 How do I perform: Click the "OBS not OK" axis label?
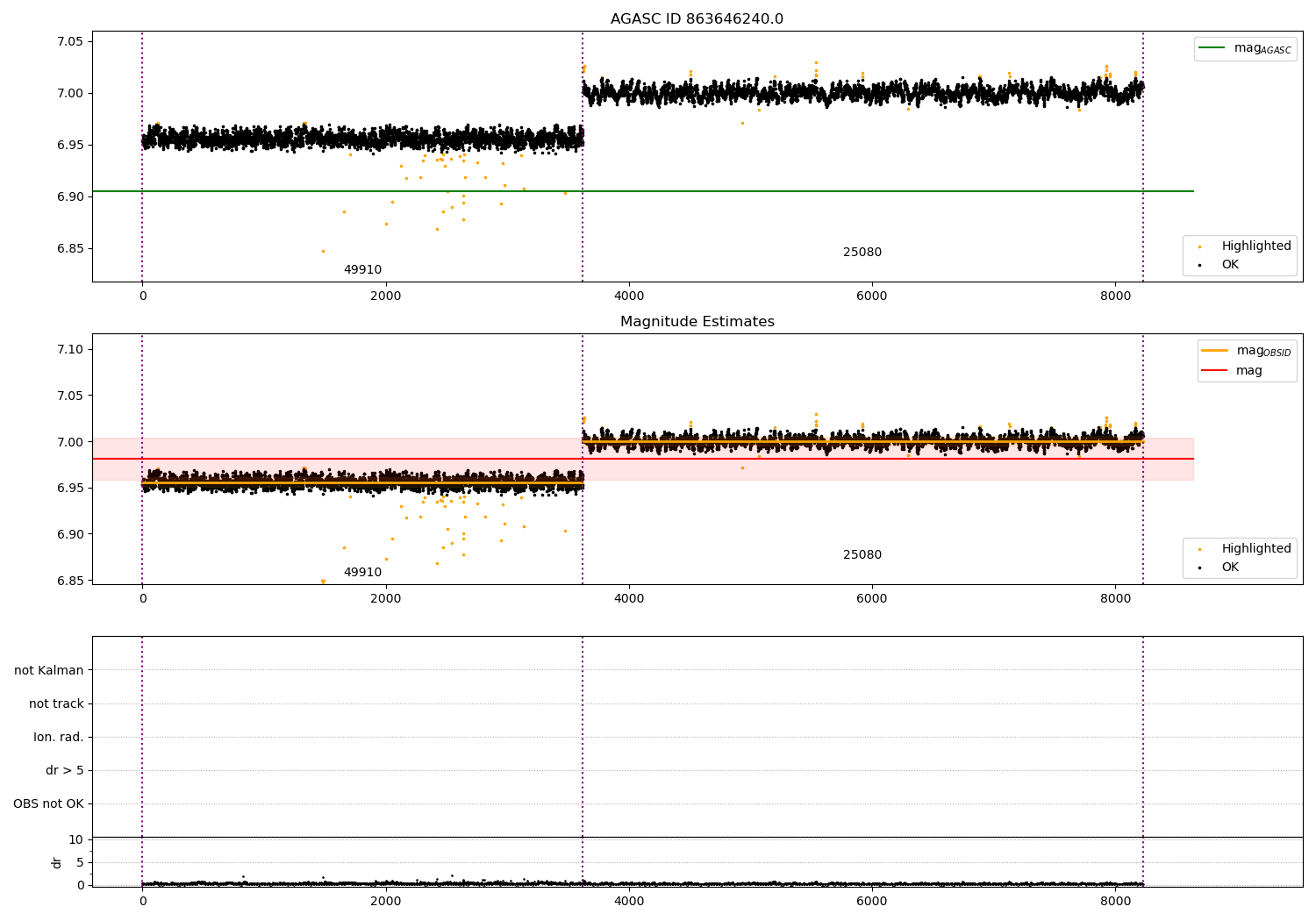[x=48, y=803]
